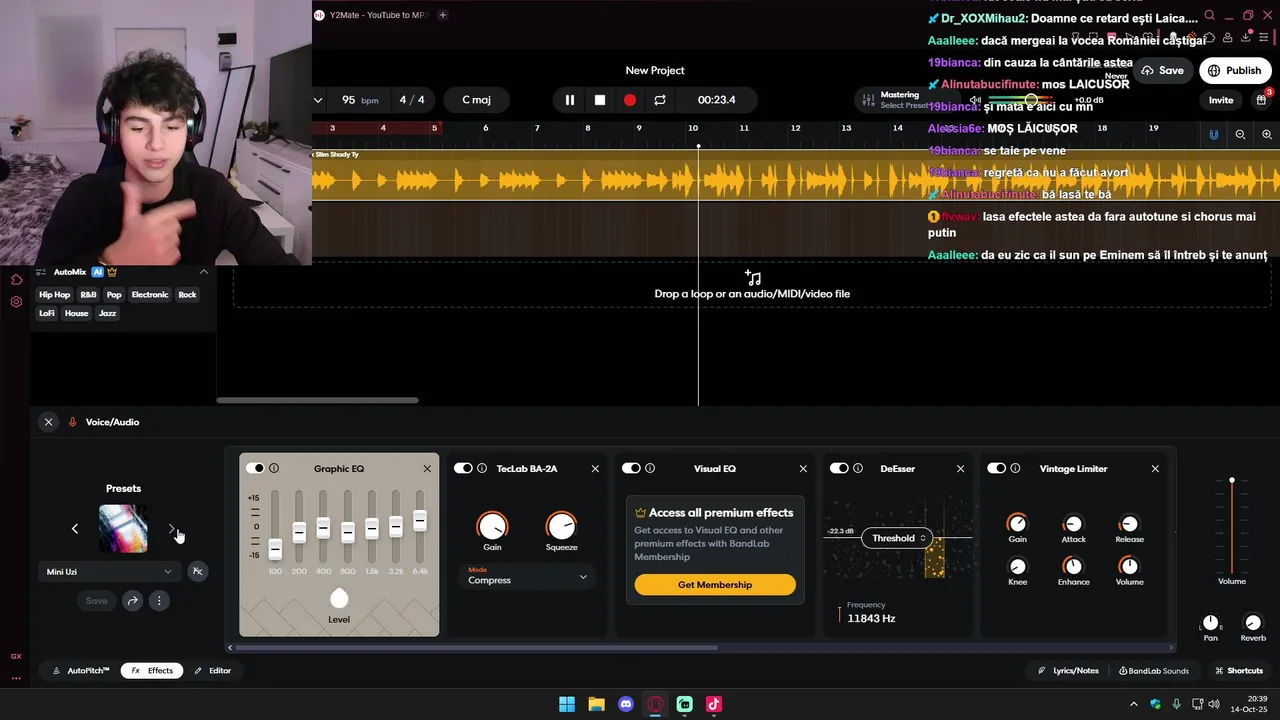Screen dimensions: 1280x720
Task: Toggle the DeEsser effect switch
Action: [x=839, y=468]
